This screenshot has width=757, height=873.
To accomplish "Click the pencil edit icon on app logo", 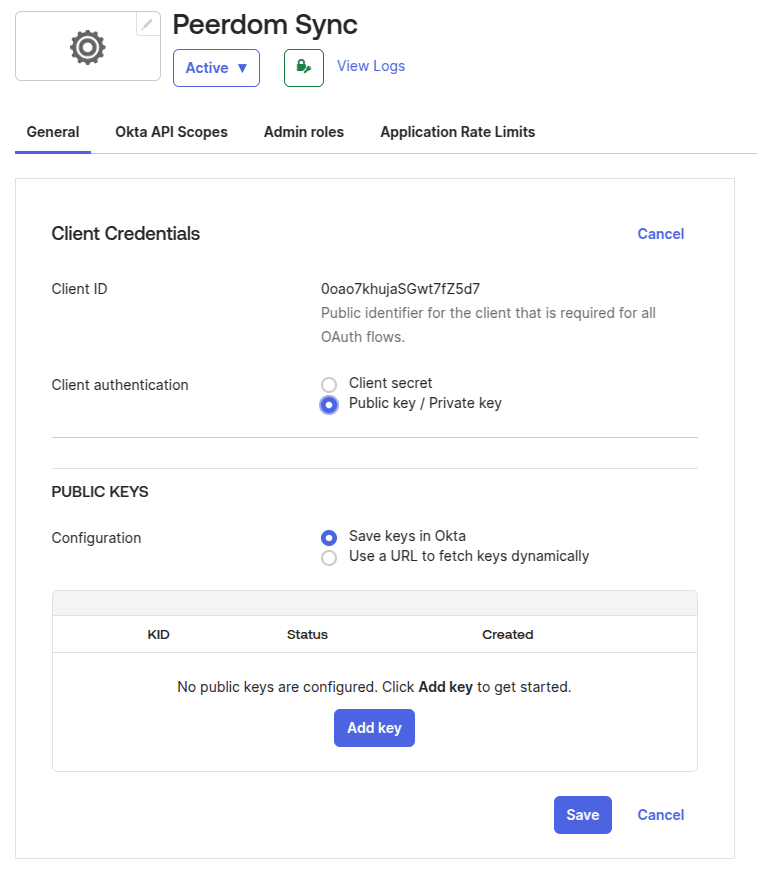I will click(148, 24).
